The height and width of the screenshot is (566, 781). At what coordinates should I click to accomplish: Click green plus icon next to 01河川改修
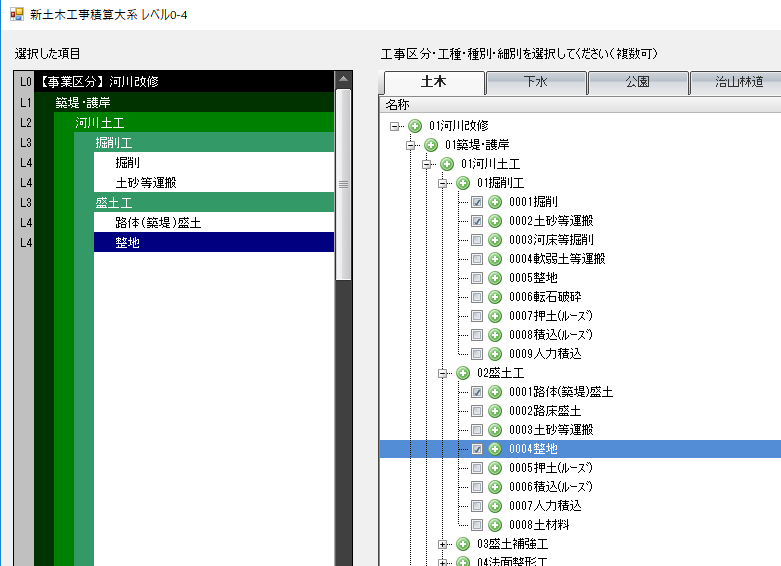[x=415, y=126]
